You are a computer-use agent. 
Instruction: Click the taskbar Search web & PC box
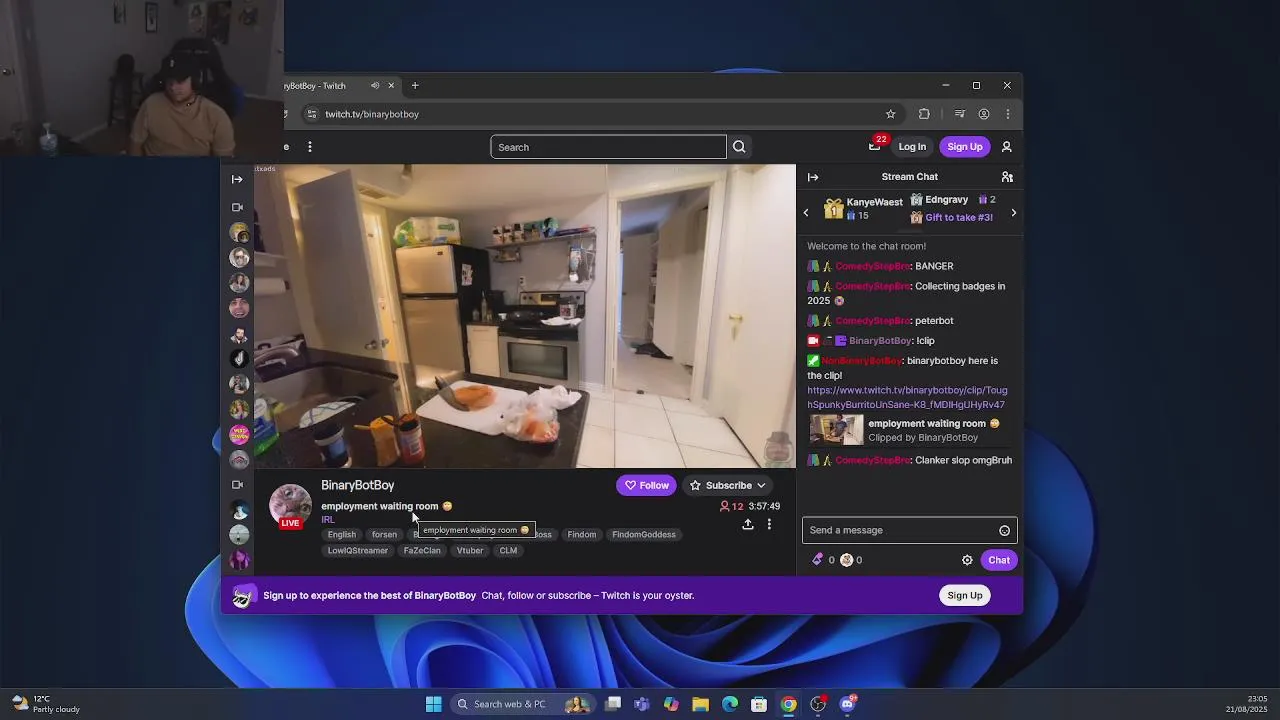pyautogui.click(x=523, y=704)
